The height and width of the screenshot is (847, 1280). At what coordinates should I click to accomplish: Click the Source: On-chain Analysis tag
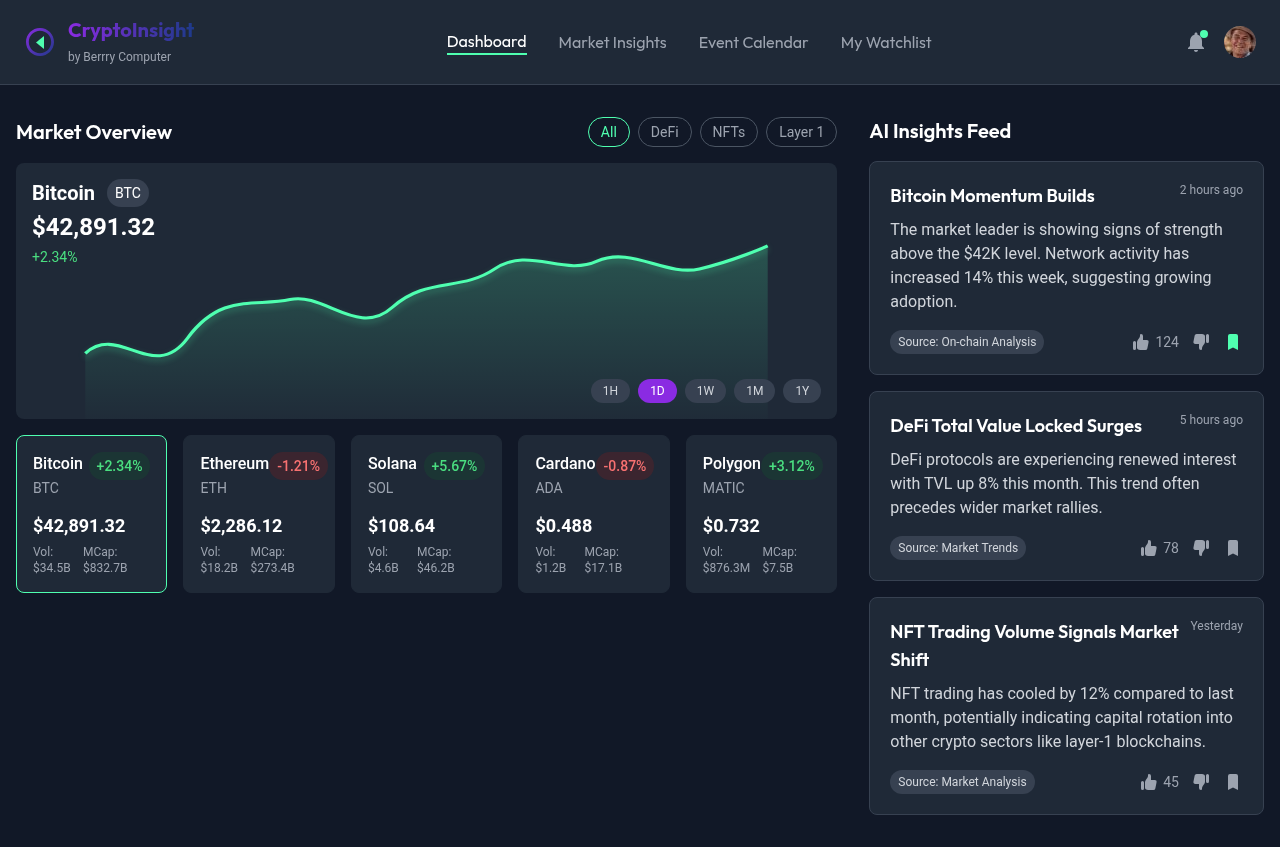click(x=966, y=341)
